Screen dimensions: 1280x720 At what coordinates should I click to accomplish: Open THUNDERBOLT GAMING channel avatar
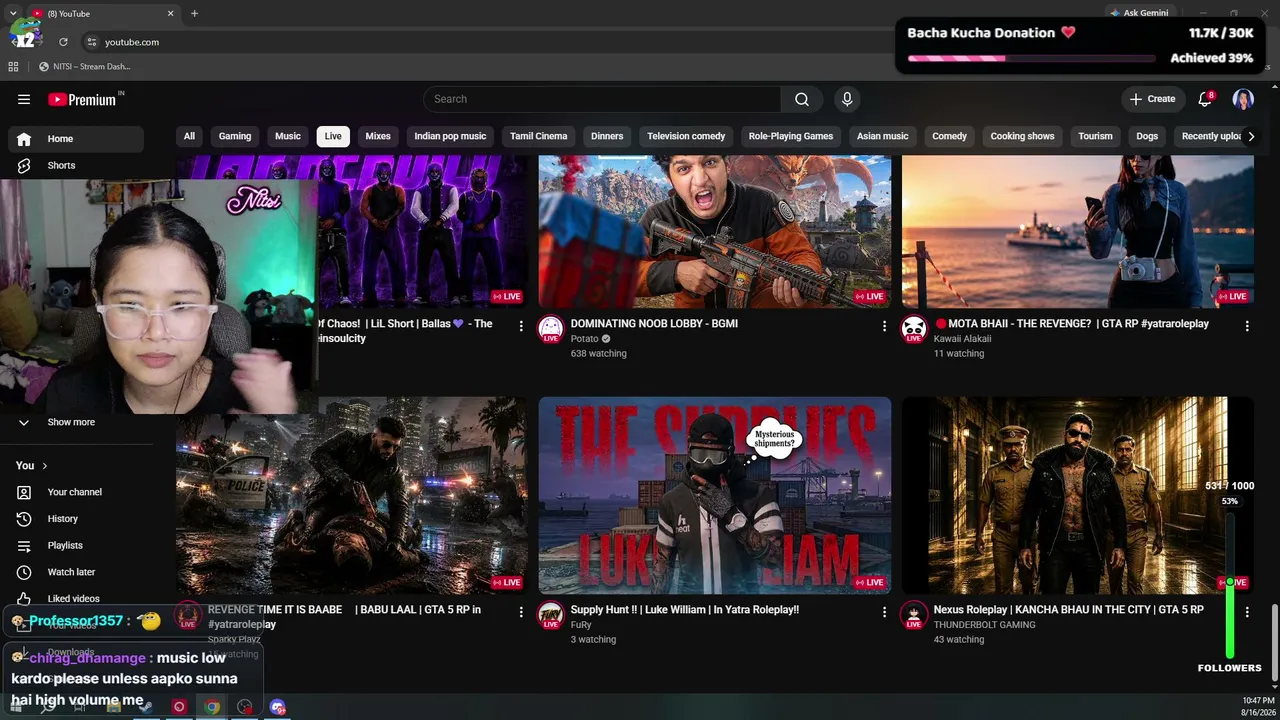pos(914,615)
